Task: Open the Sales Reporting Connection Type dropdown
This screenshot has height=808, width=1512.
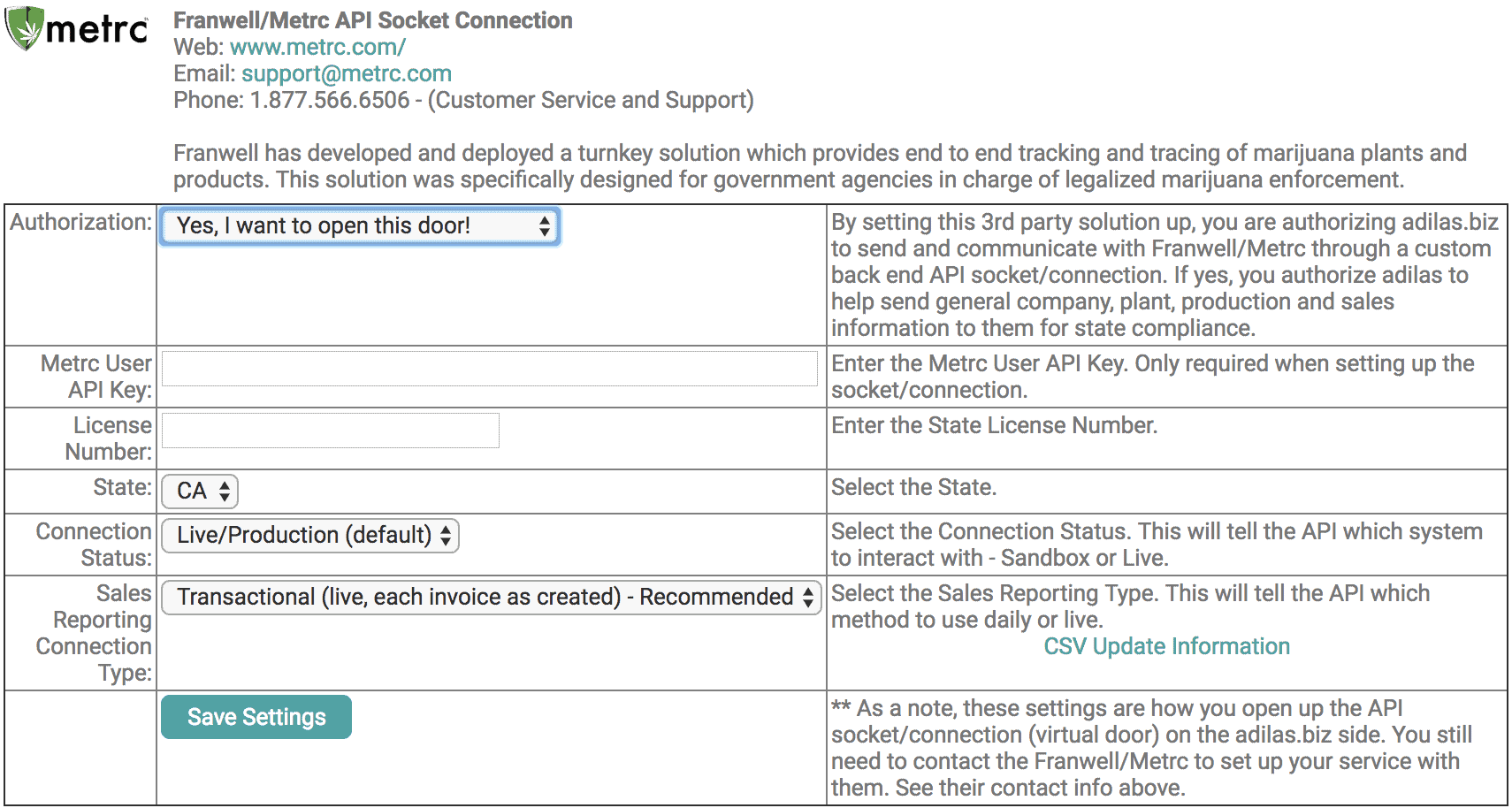Action: (492, 597)
